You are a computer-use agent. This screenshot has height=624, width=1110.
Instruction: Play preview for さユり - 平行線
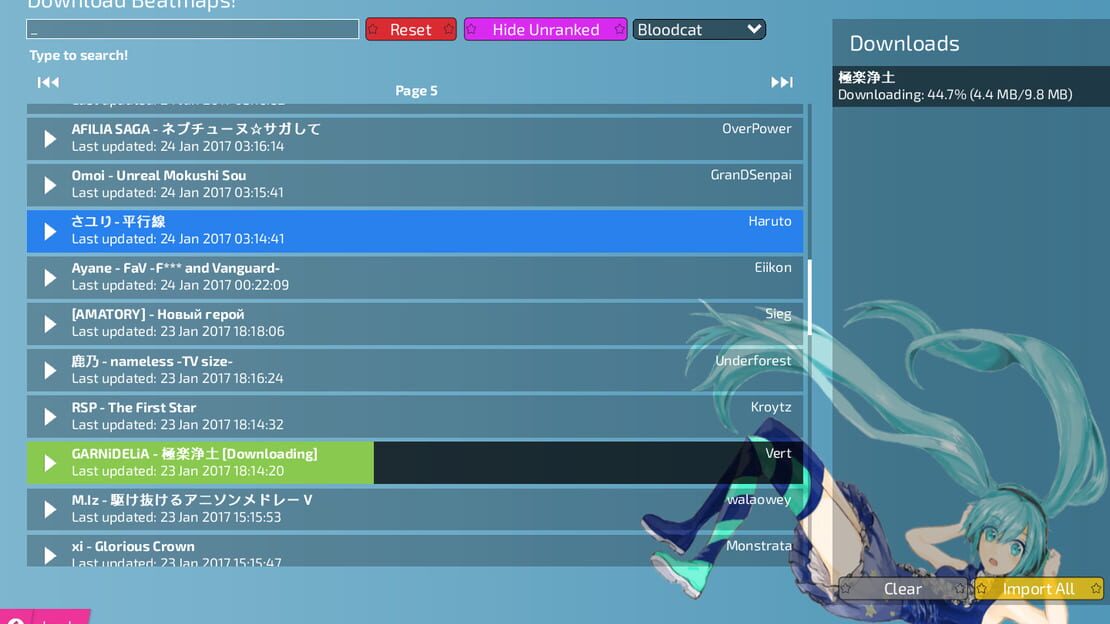point(50,231)
